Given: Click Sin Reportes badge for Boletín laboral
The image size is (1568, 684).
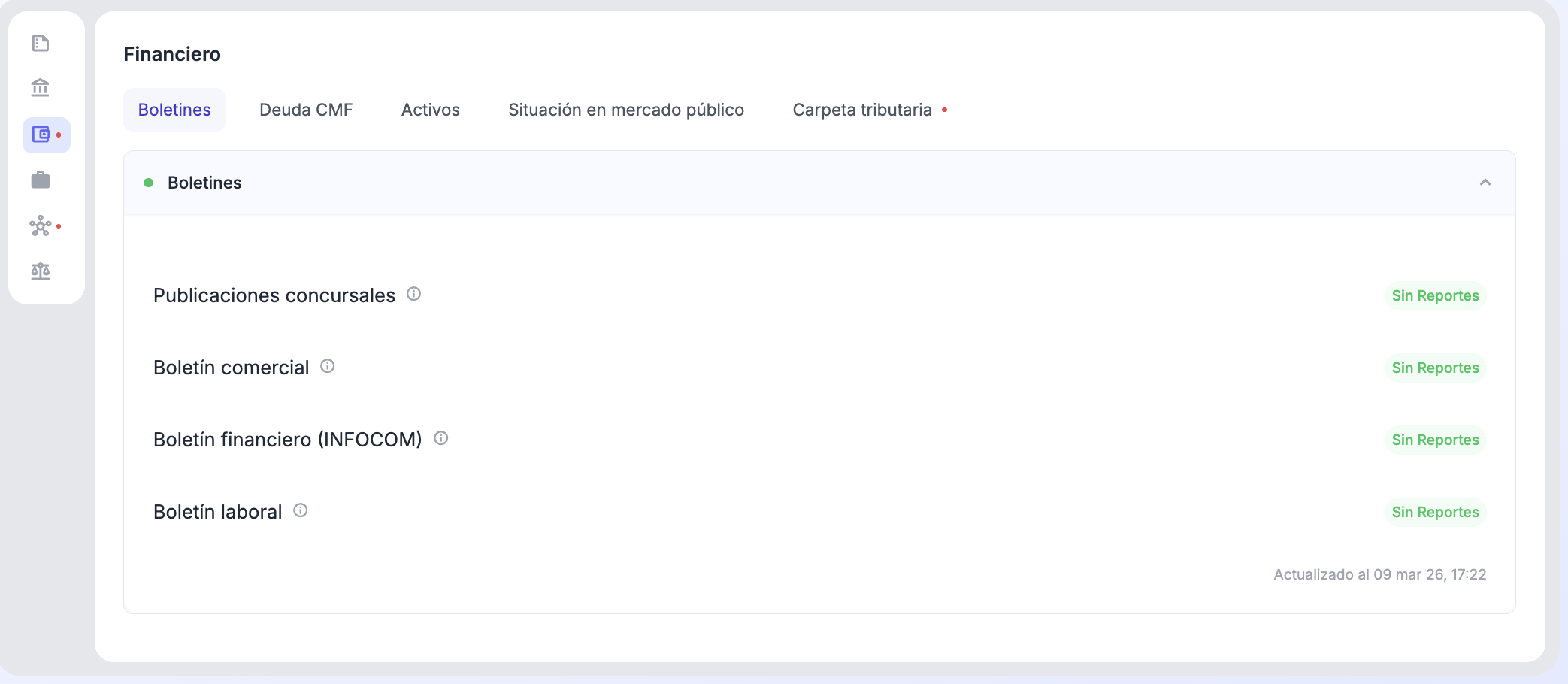Looking at the screenshot, I should click(x=1435, y=512).
